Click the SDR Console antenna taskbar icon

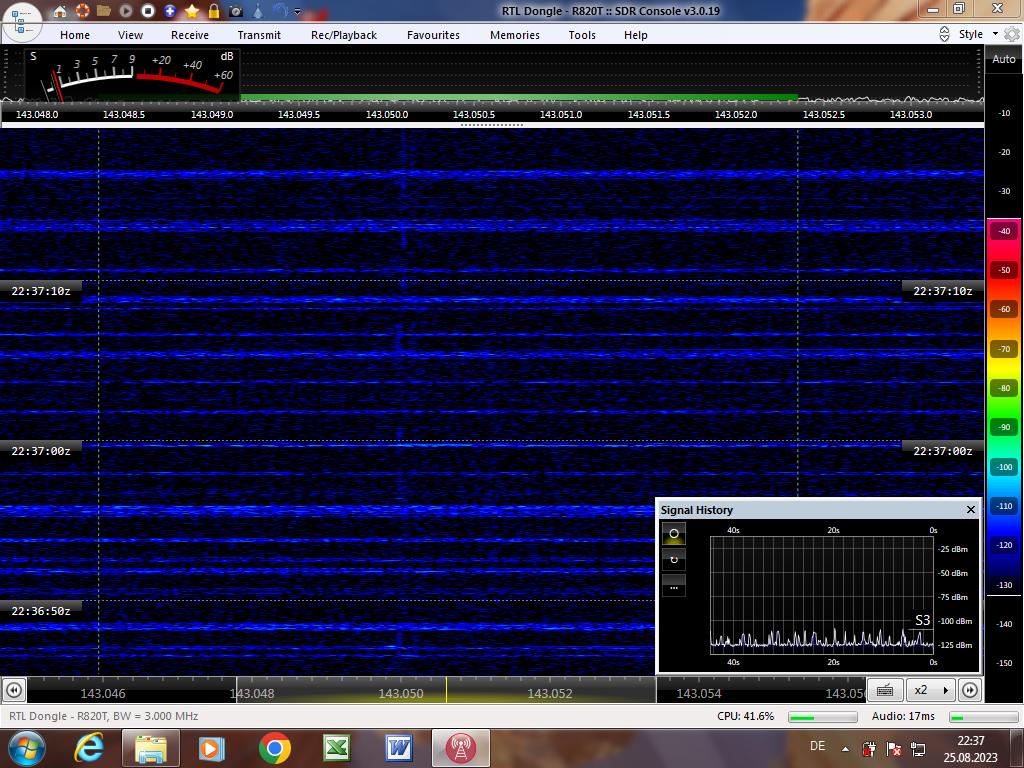(x=460, y=748)
